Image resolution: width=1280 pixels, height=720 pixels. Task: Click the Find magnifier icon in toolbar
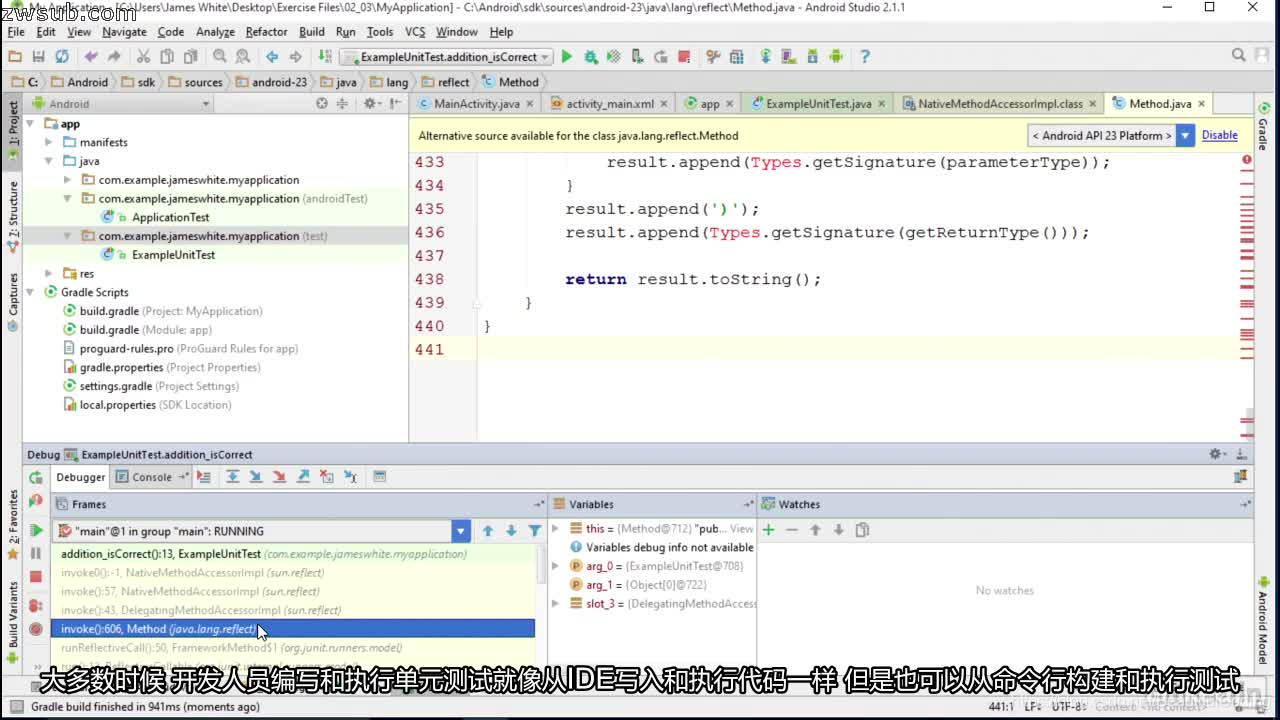point(220,57)
